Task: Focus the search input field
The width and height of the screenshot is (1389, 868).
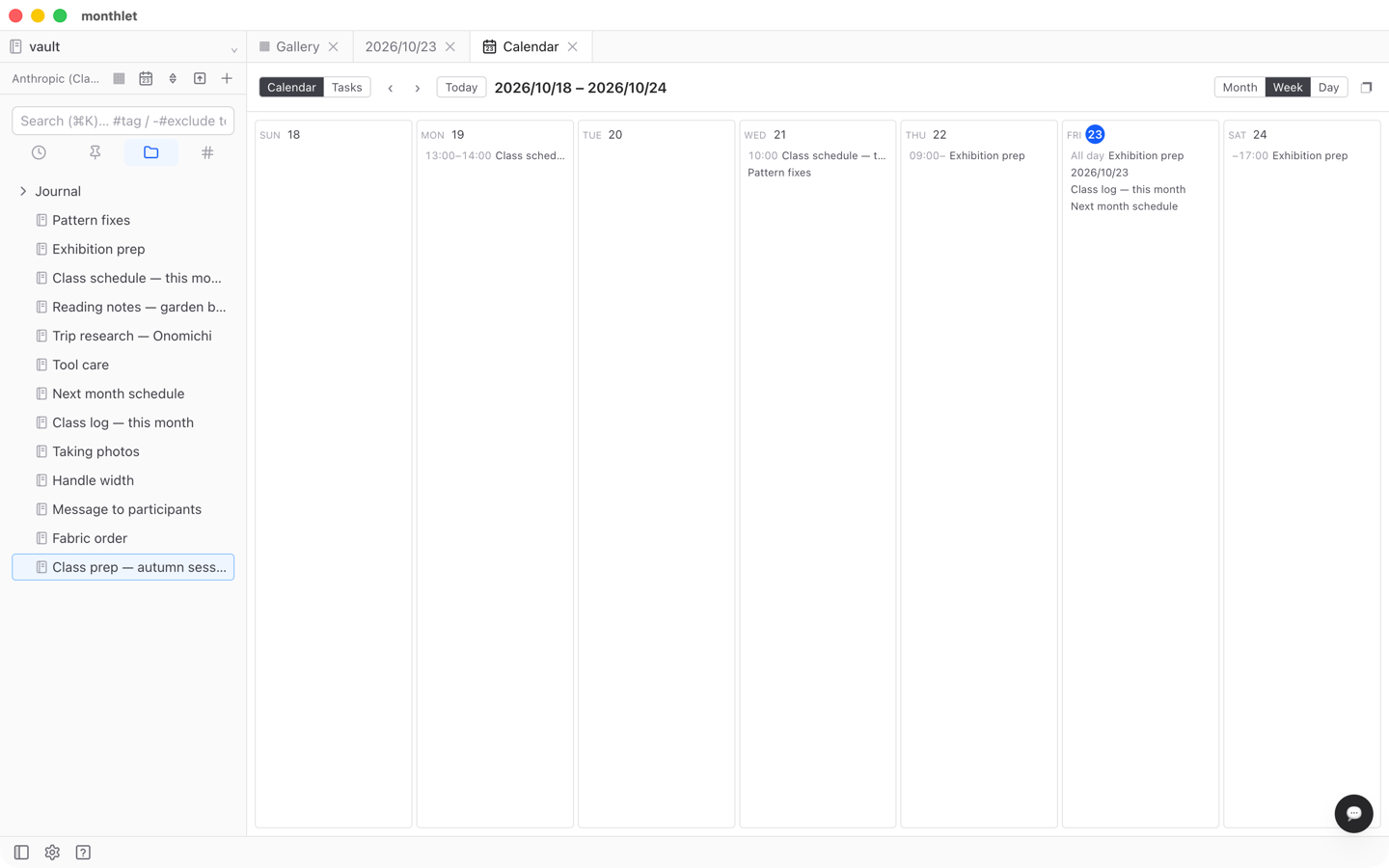Action: (x=123, y=121)
